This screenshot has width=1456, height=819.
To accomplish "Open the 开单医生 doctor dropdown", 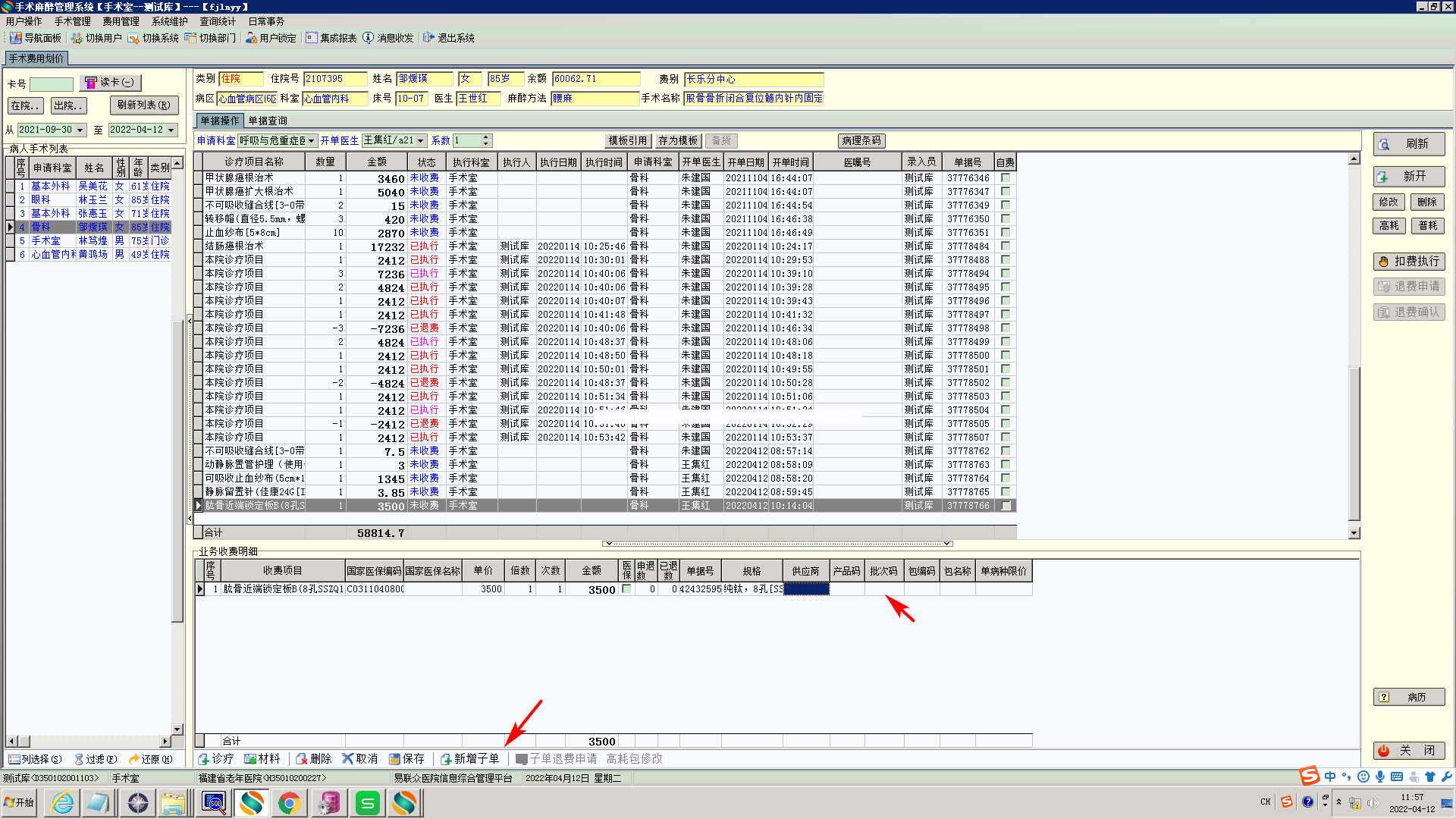I will click(x=421, y=141).
